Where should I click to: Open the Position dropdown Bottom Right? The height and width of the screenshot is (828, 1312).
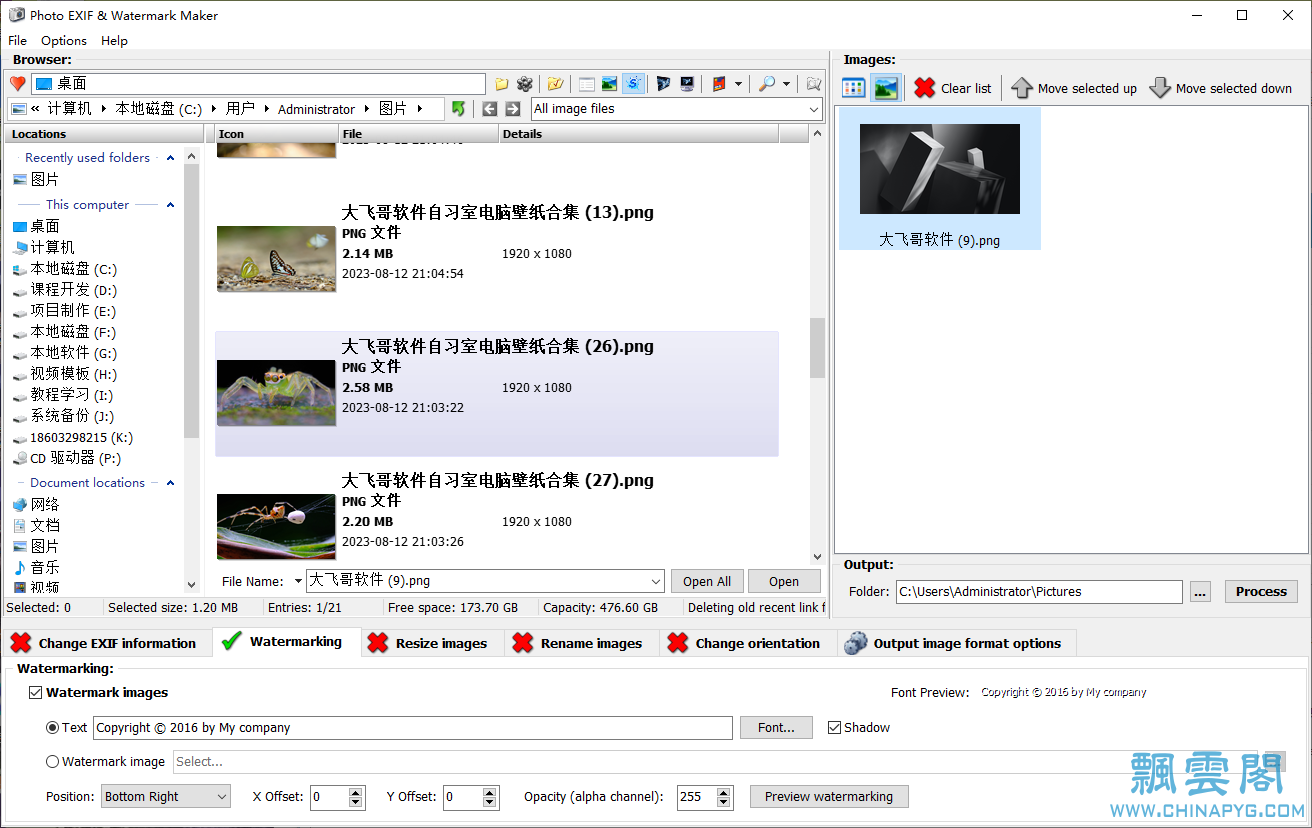(x=166, y=796)
